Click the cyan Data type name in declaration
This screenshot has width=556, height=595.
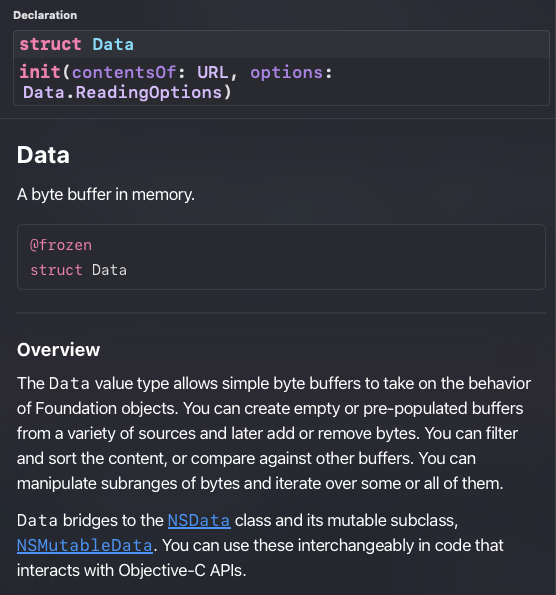(113, 44)
